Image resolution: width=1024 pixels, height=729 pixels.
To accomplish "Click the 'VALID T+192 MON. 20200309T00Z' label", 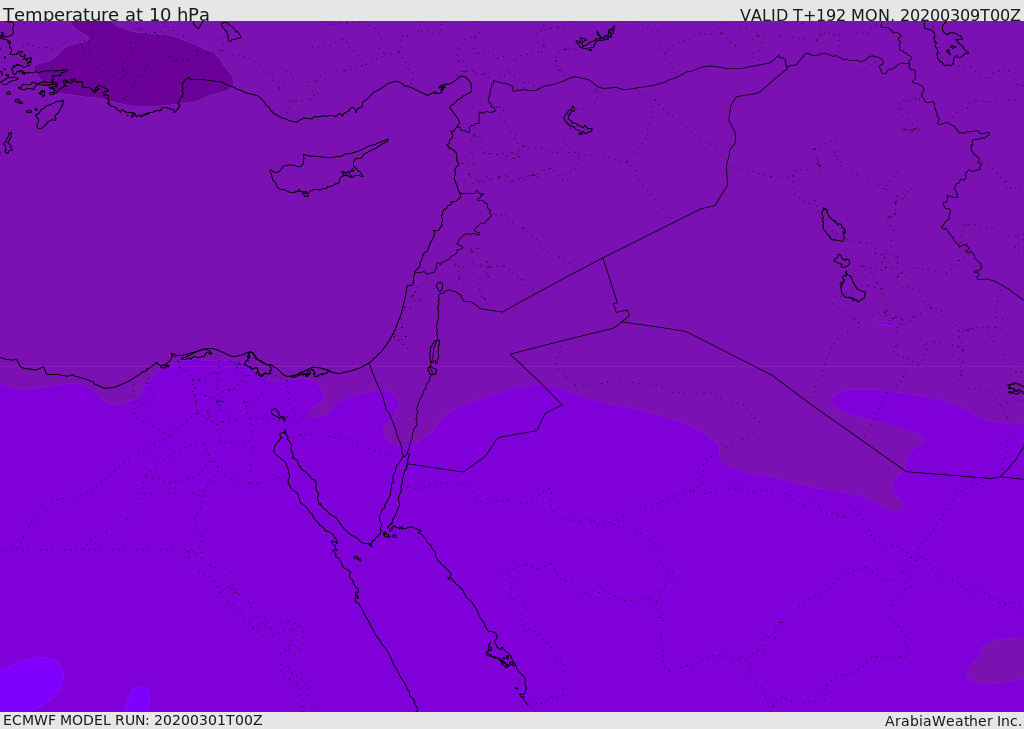I will pyautogui.click(x=880, y=14).
